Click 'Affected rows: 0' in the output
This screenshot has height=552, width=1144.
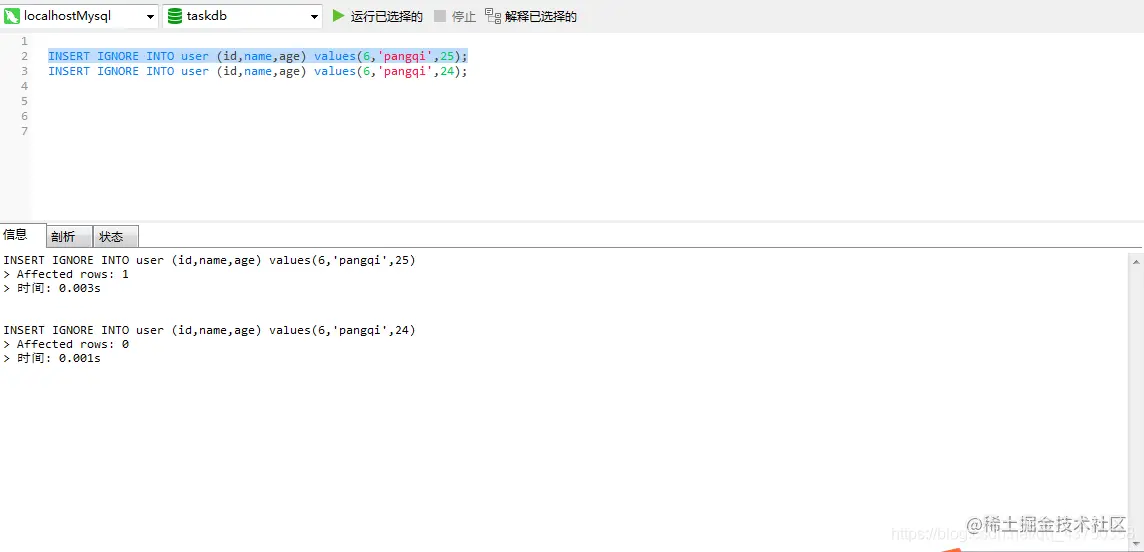click(x=72, y=344)
